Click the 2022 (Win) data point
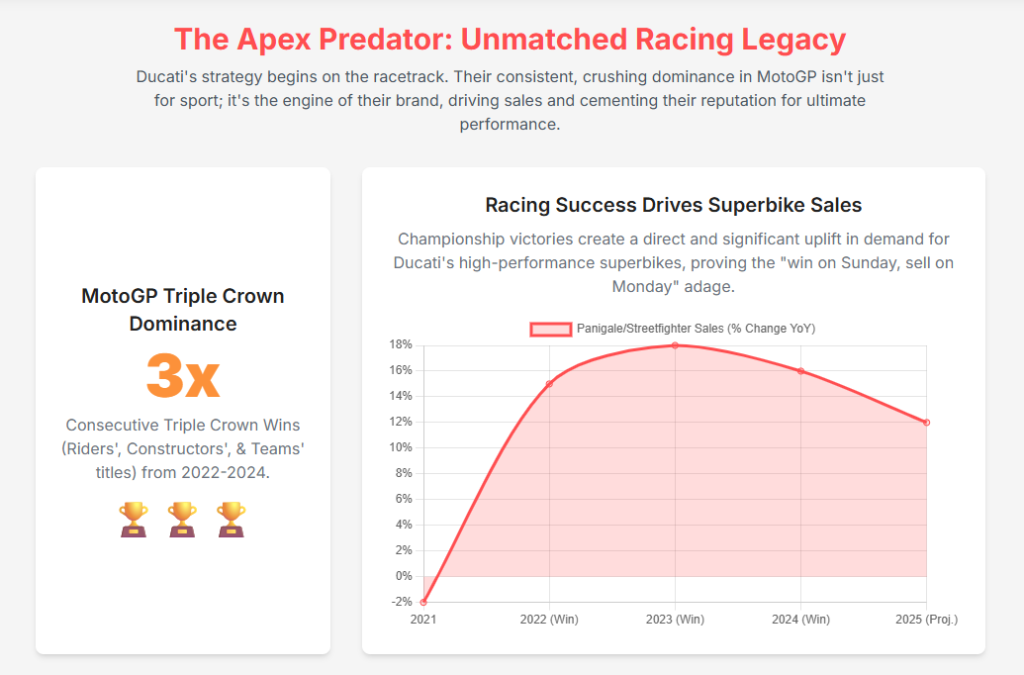This screenshot has width=1024, height=675. pyautogui.click(x=549, y=384)
